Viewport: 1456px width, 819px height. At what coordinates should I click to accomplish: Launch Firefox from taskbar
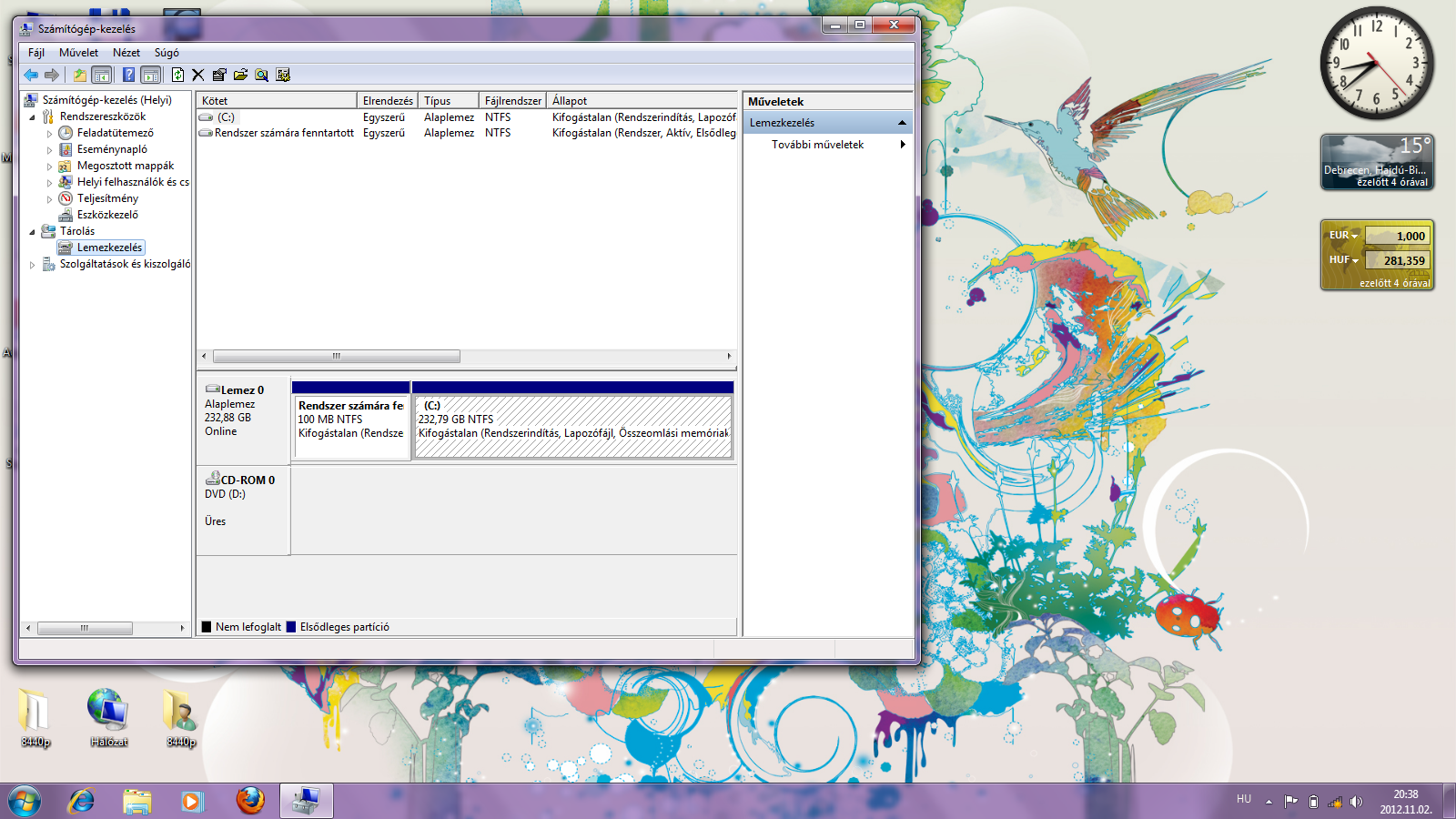249,801
